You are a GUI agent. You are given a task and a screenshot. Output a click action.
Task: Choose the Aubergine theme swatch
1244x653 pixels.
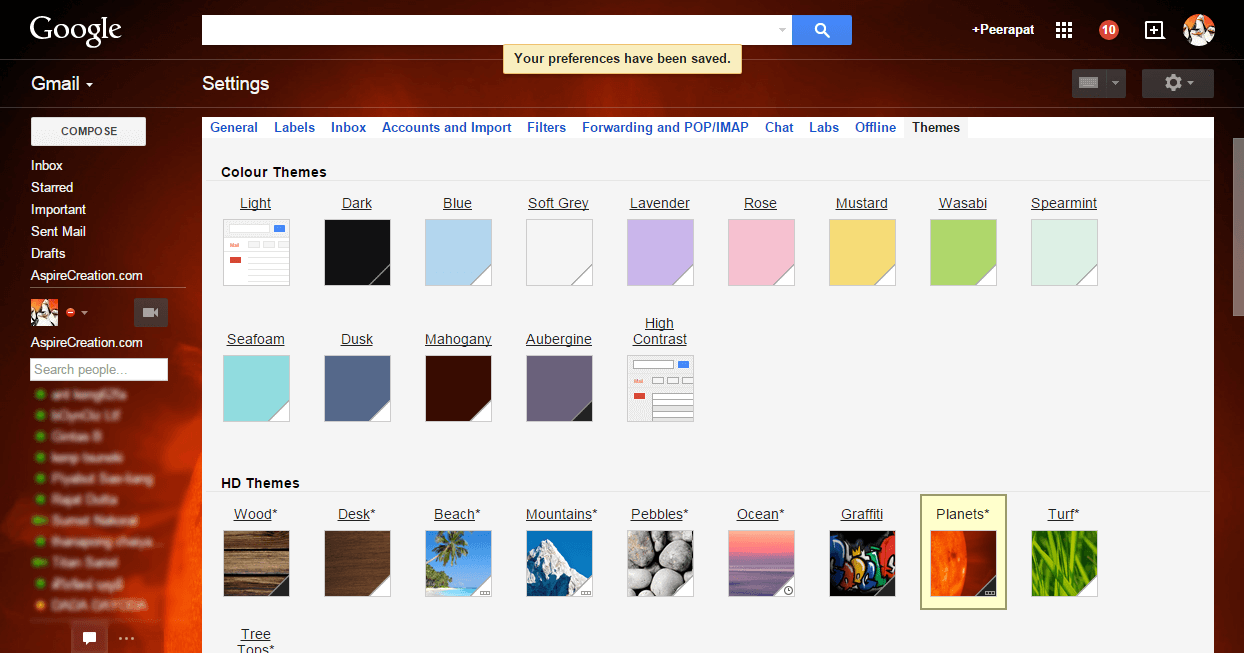[559, 388]
